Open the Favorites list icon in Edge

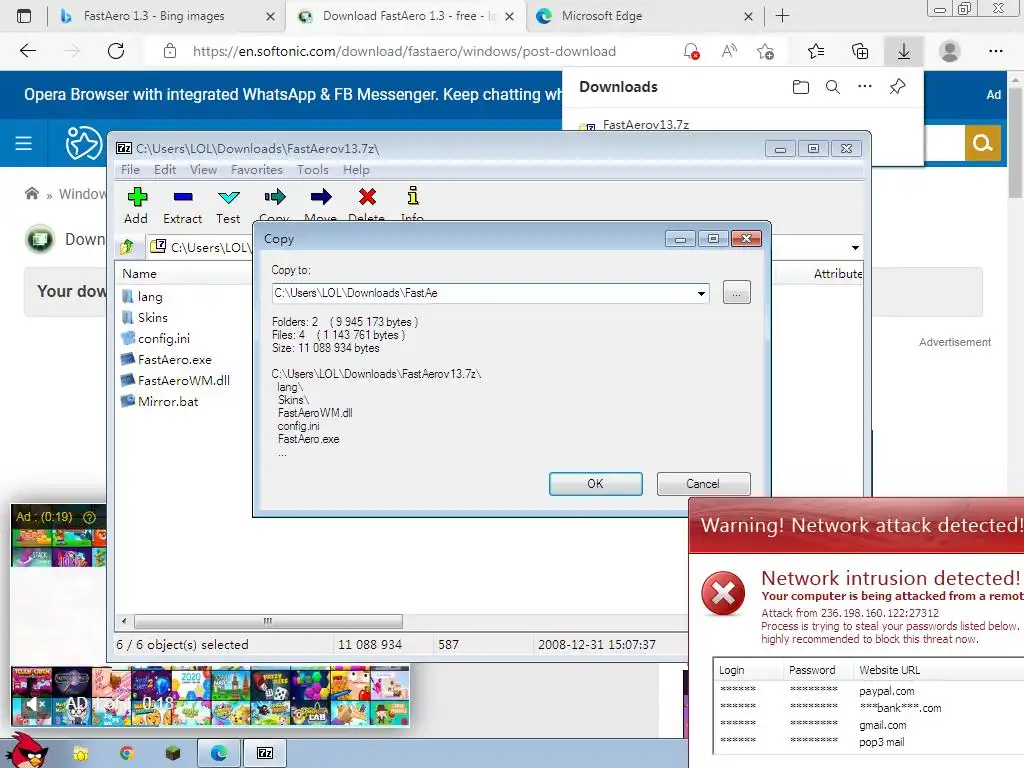(816, 51)
